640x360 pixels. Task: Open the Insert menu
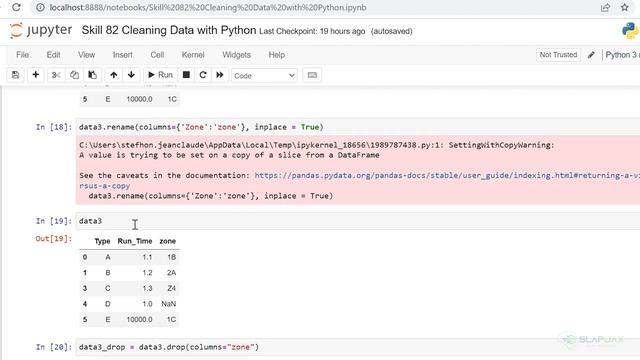tap(122, 55)
